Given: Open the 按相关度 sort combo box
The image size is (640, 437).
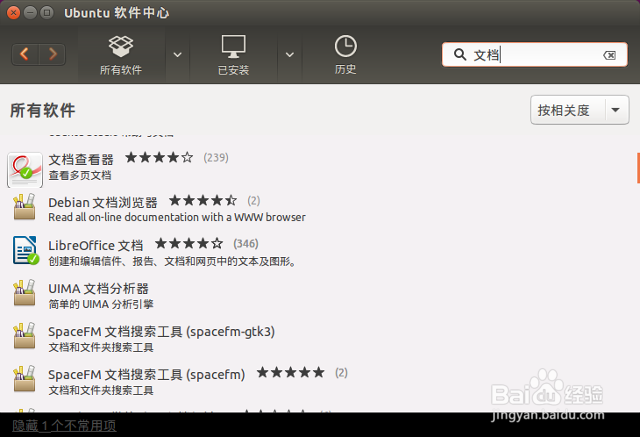Looking at the screenshot, I should point(580,110).
